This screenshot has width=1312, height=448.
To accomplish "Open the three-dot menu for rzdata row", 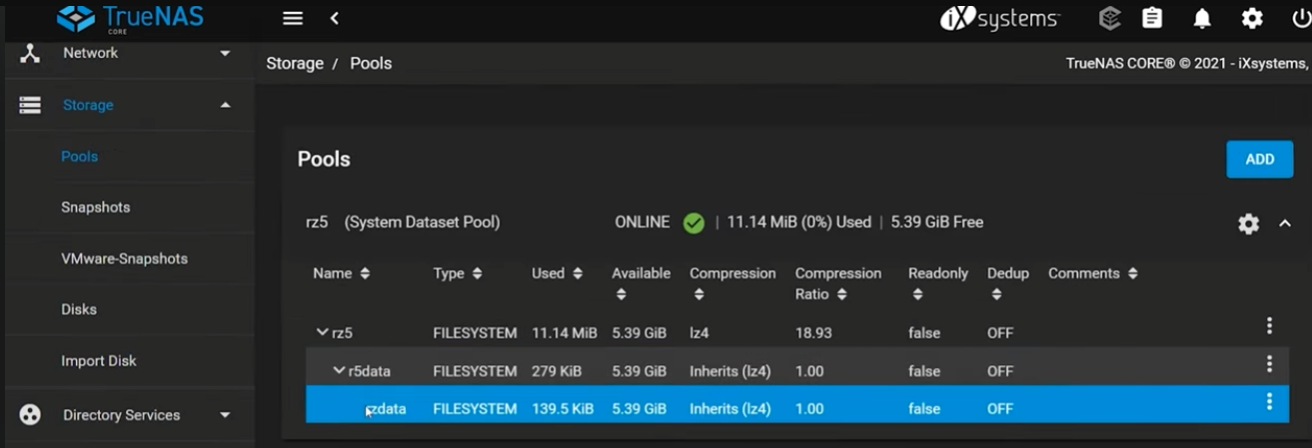I will click(x=1269, y=401).
